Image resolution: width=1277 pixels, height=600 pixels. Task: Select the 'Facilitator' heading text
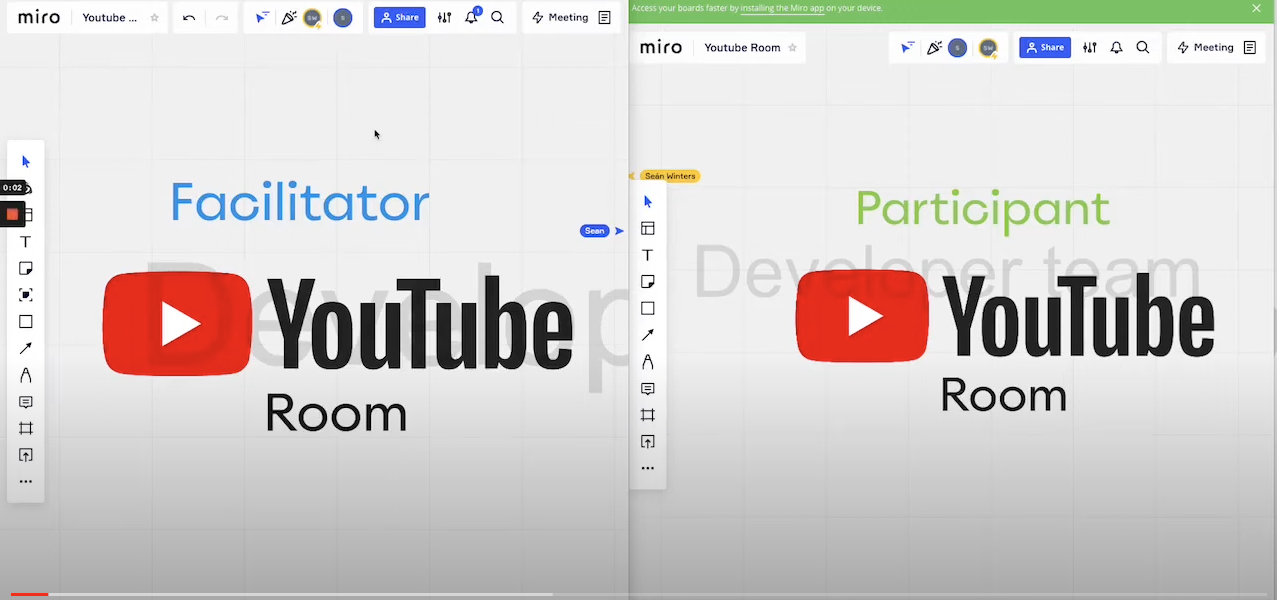(299, 203)
